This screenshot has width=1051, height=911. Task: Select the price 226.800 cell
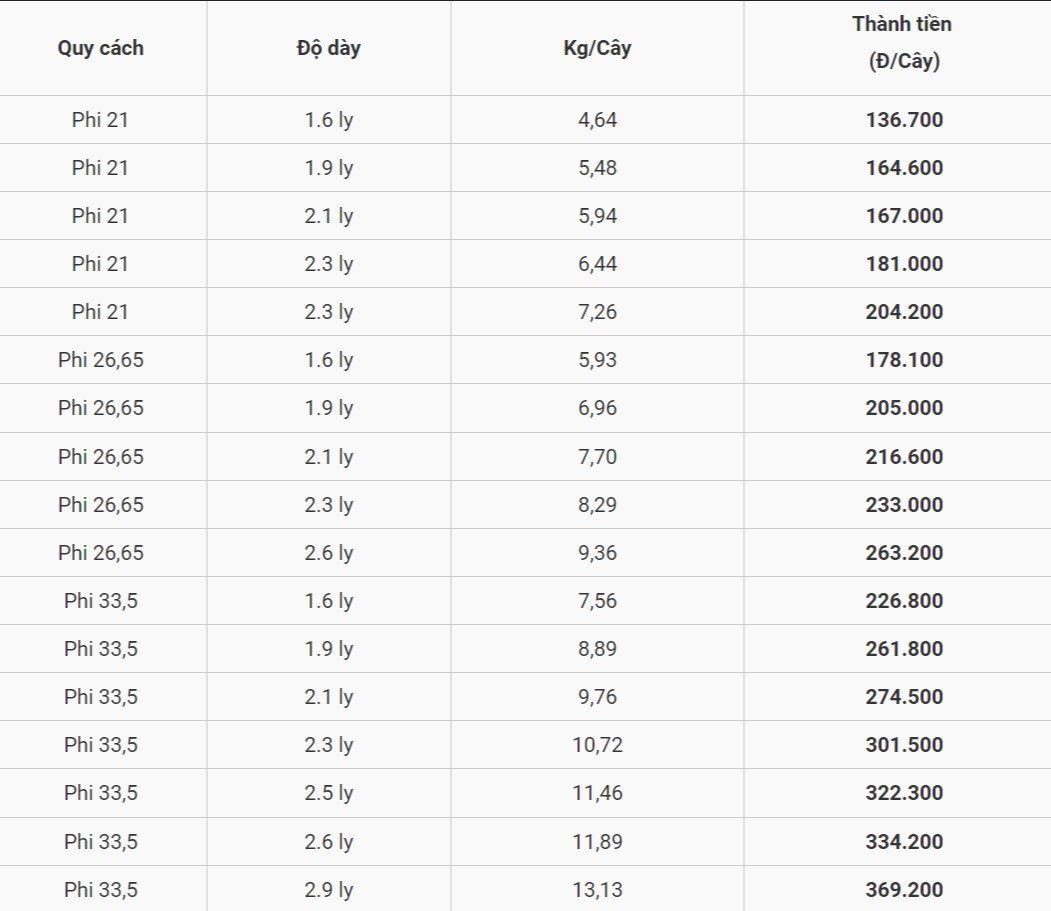(904, 601)
